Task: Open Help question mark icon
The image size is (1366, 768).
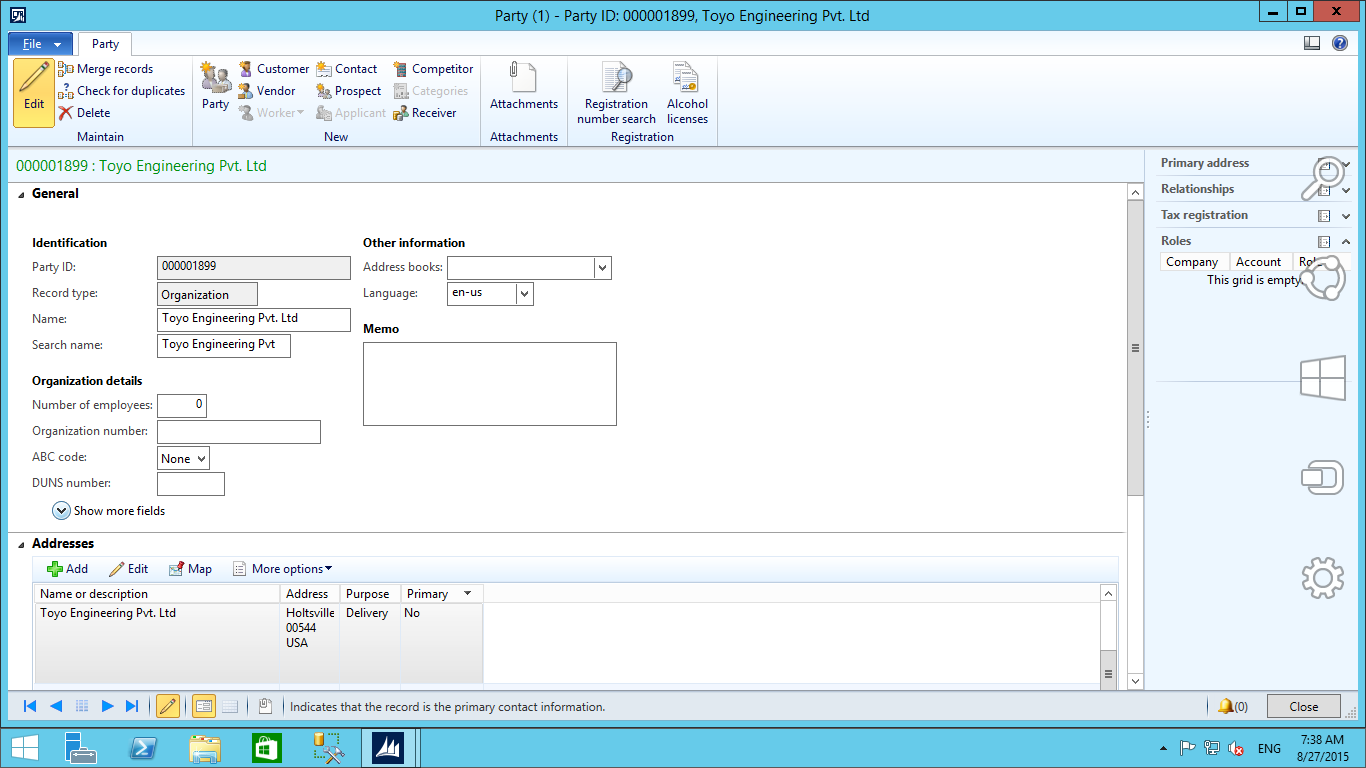Action: (x=1340, y=43)
